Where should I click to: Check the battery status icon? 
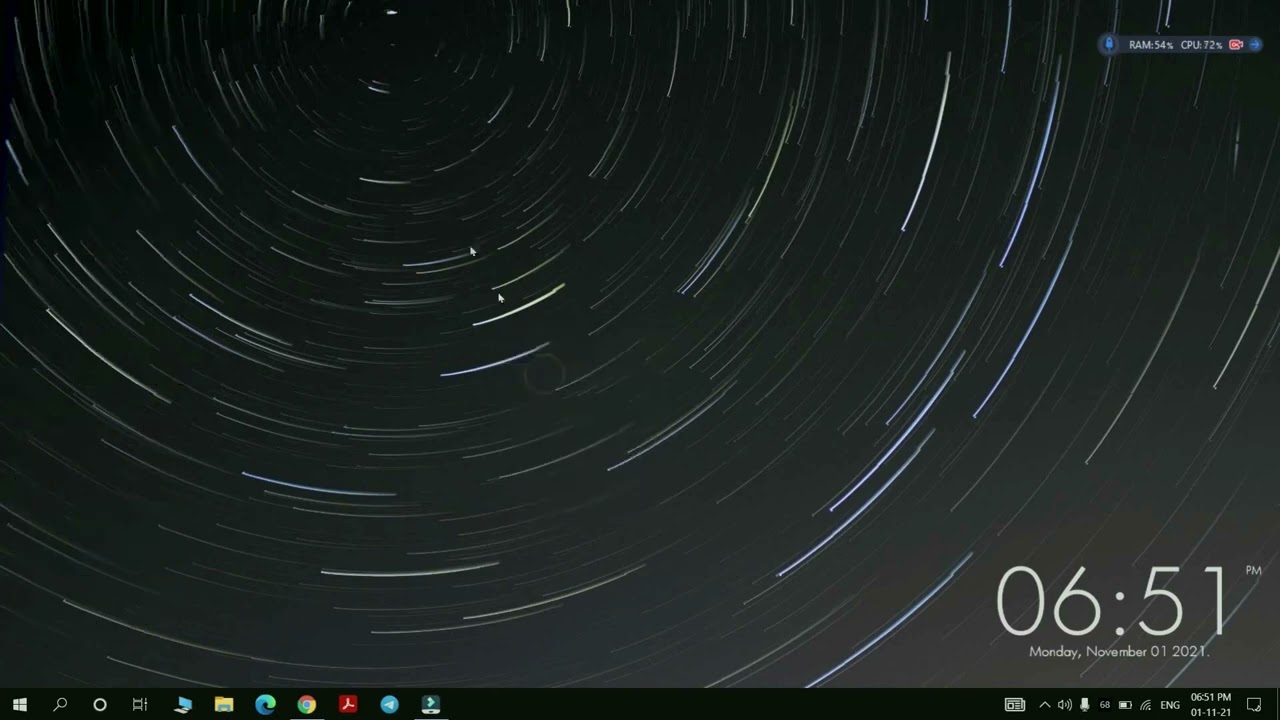[x=1125, y=705]
